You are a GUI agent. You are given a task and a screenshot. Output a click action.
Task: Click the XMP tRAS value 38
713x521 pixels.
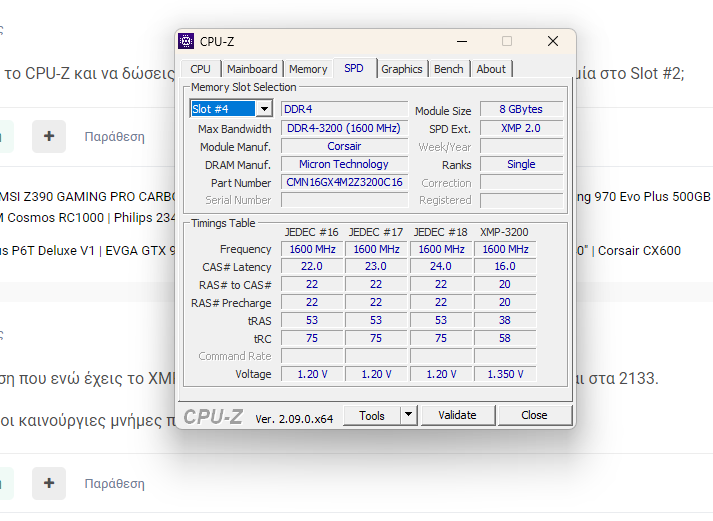505,321
